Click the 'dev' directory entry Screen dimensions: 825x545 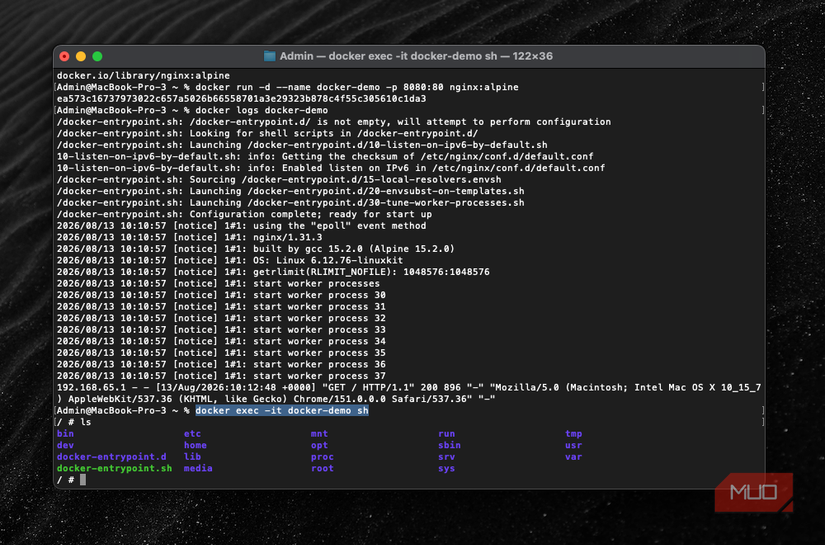coord(65,446)
